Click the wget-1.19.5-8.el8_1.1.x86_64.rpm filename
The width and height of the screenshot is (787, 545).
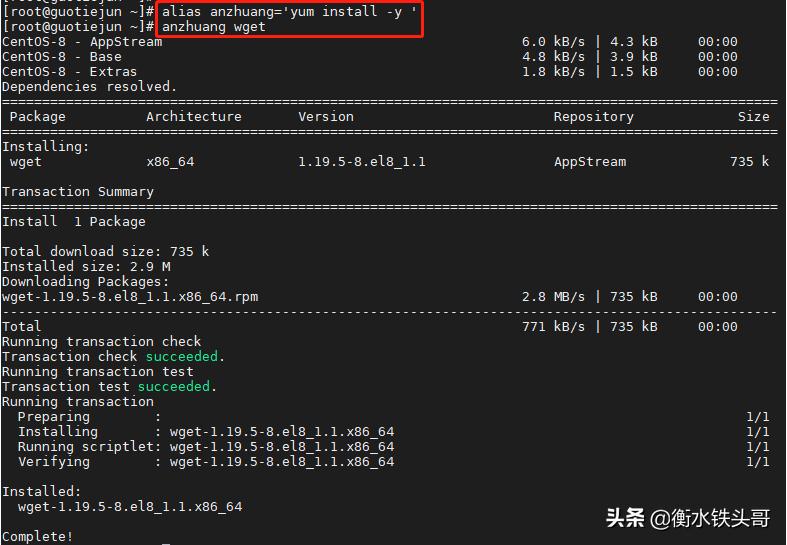130,297
